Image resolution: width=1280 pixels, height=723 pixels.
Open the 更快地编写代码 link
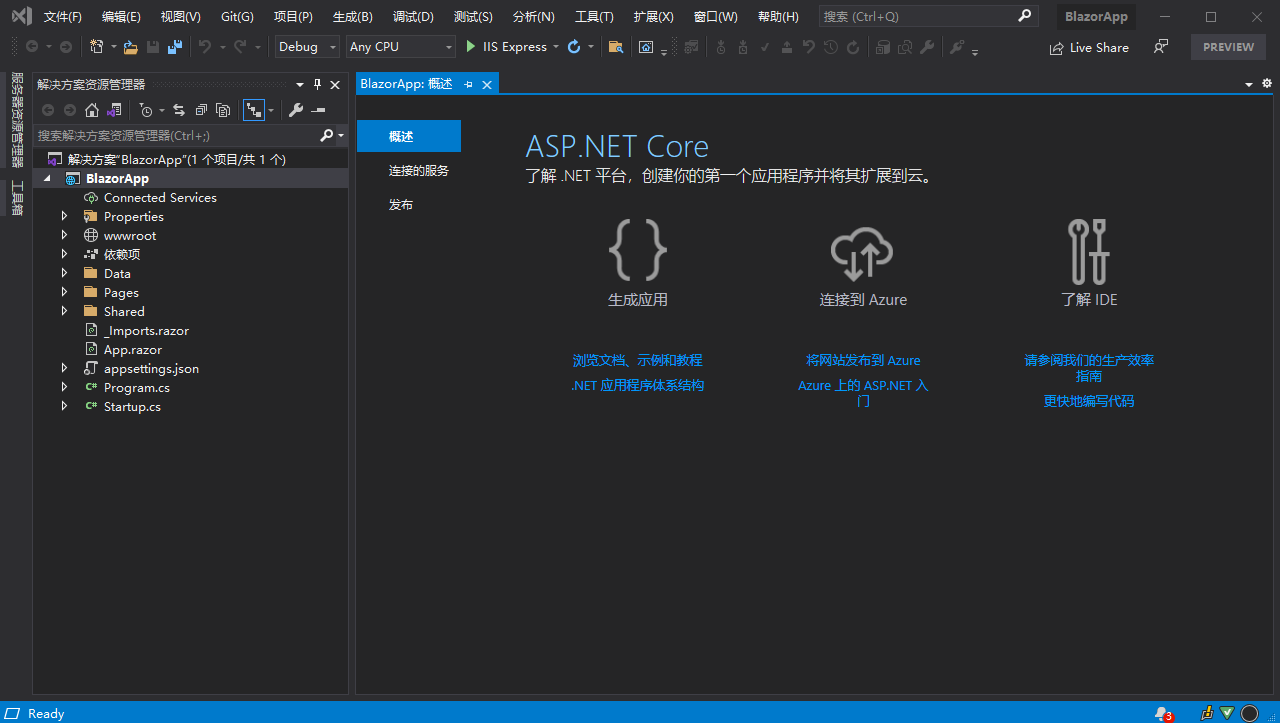(x=1089, y=401)
